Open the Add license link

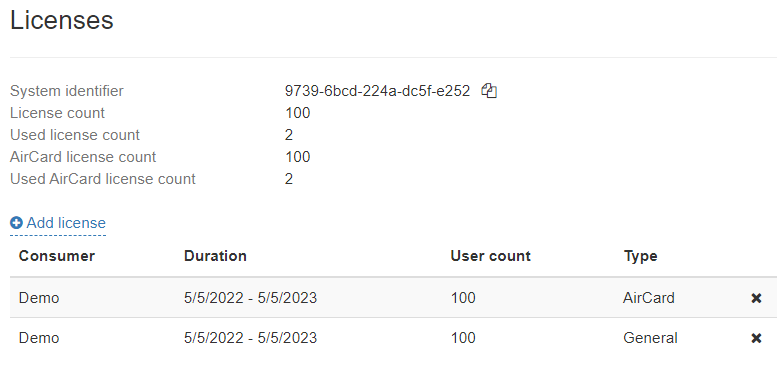tap(58, 223)
